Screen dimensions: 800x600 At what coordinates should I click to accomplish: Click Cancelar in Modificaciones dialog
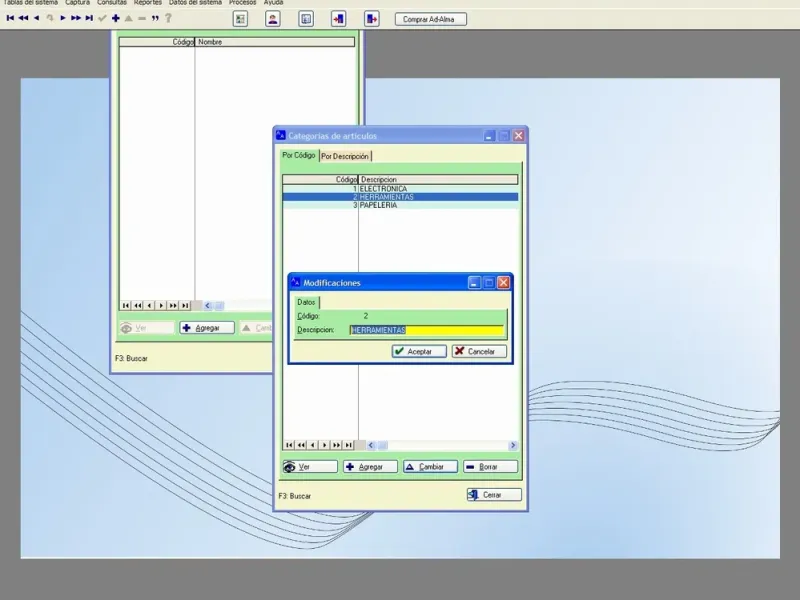(479, 352)
